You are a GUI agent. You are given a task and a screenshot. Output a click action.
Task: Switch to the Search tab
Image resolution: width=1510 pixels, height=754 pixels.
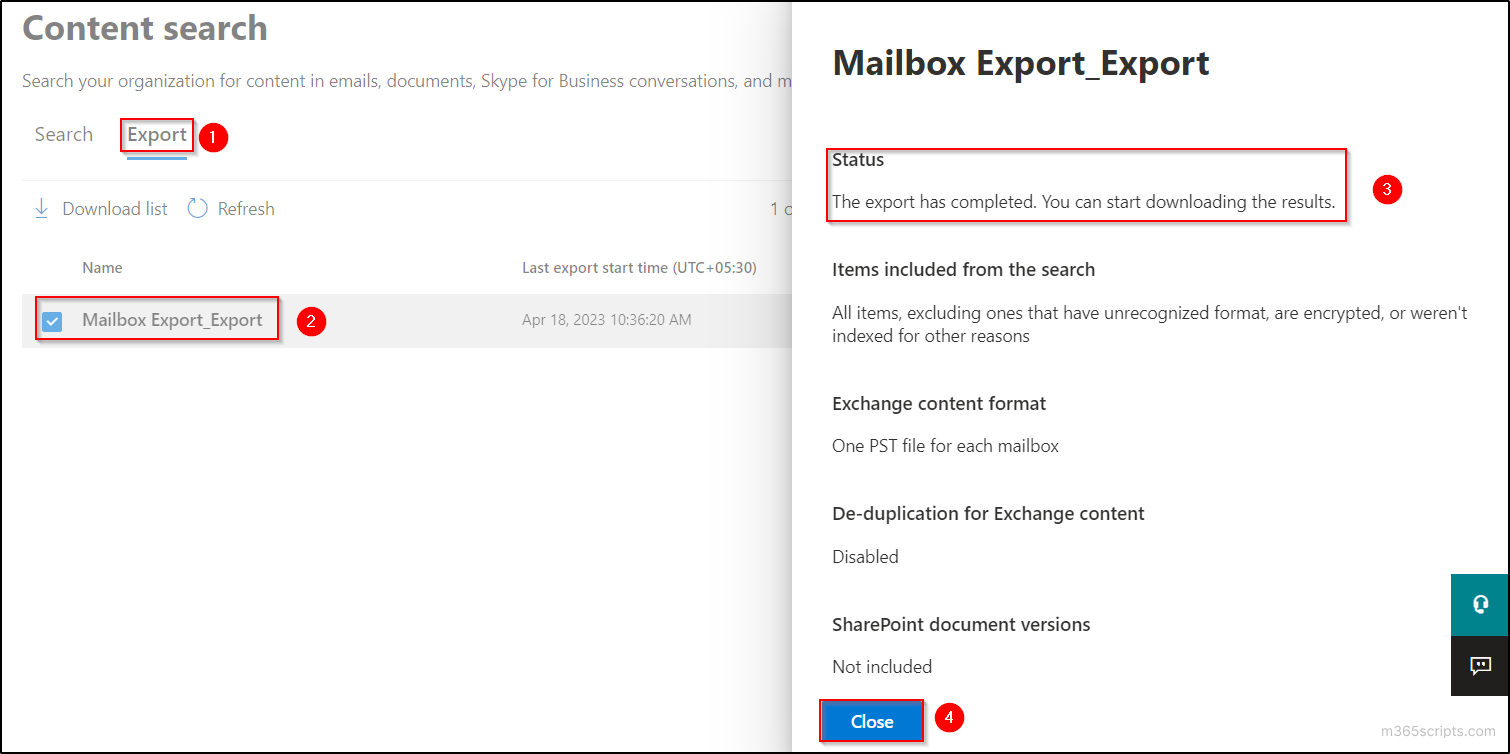click(x=64, y=134)
